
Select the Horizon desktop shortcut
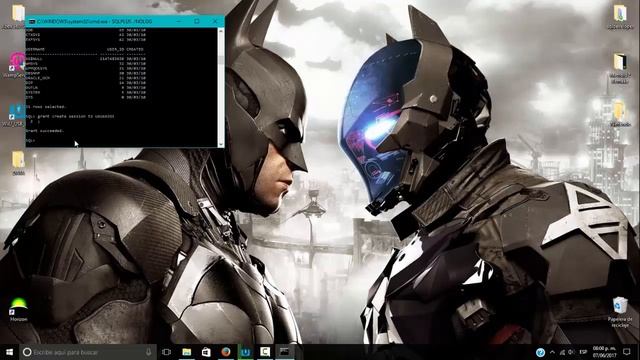pos(18,310)
